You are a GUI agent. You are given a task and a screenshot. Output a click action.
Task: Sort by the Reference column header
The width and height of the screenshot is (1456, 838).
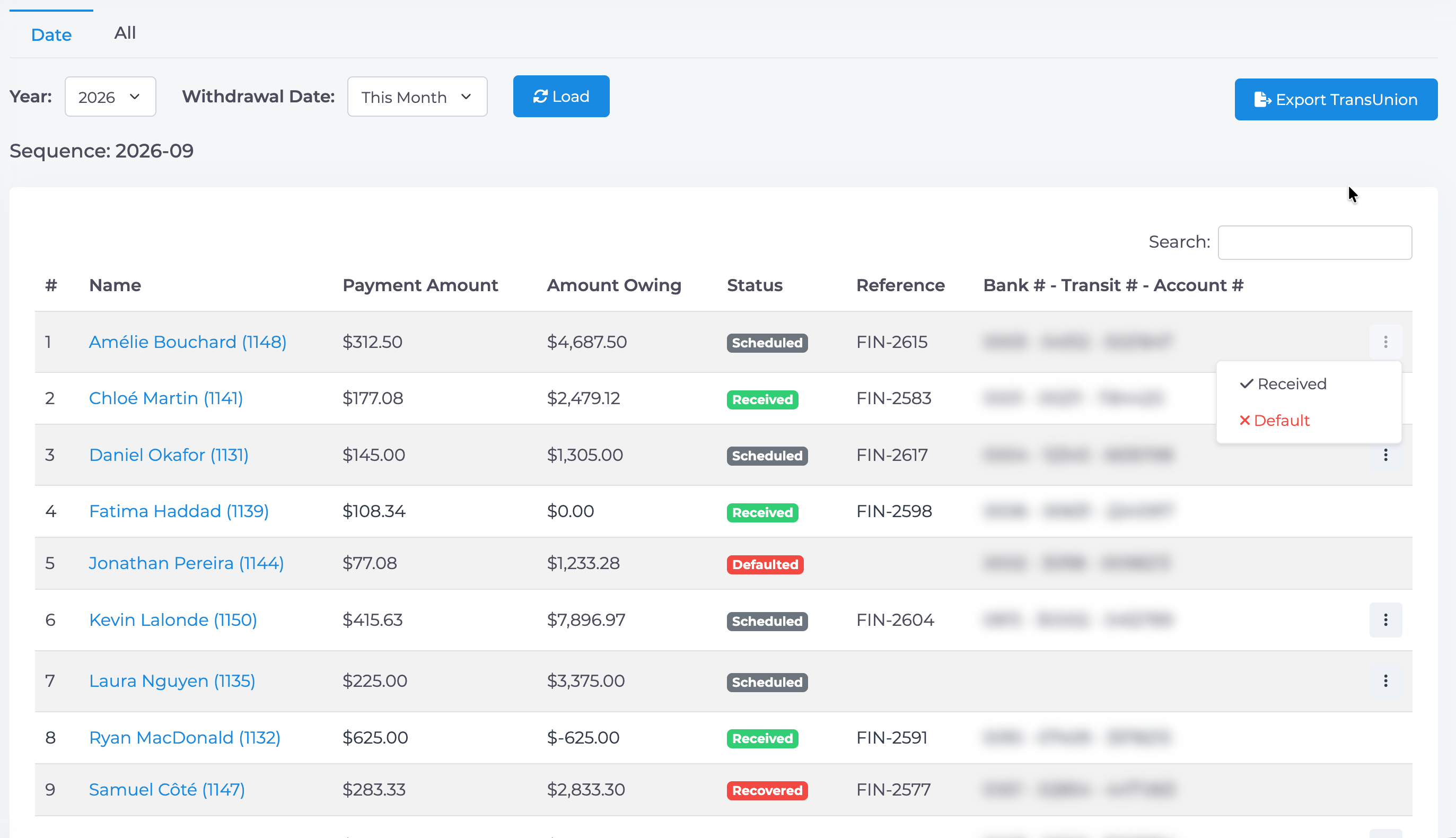click(x=900, y=285)
